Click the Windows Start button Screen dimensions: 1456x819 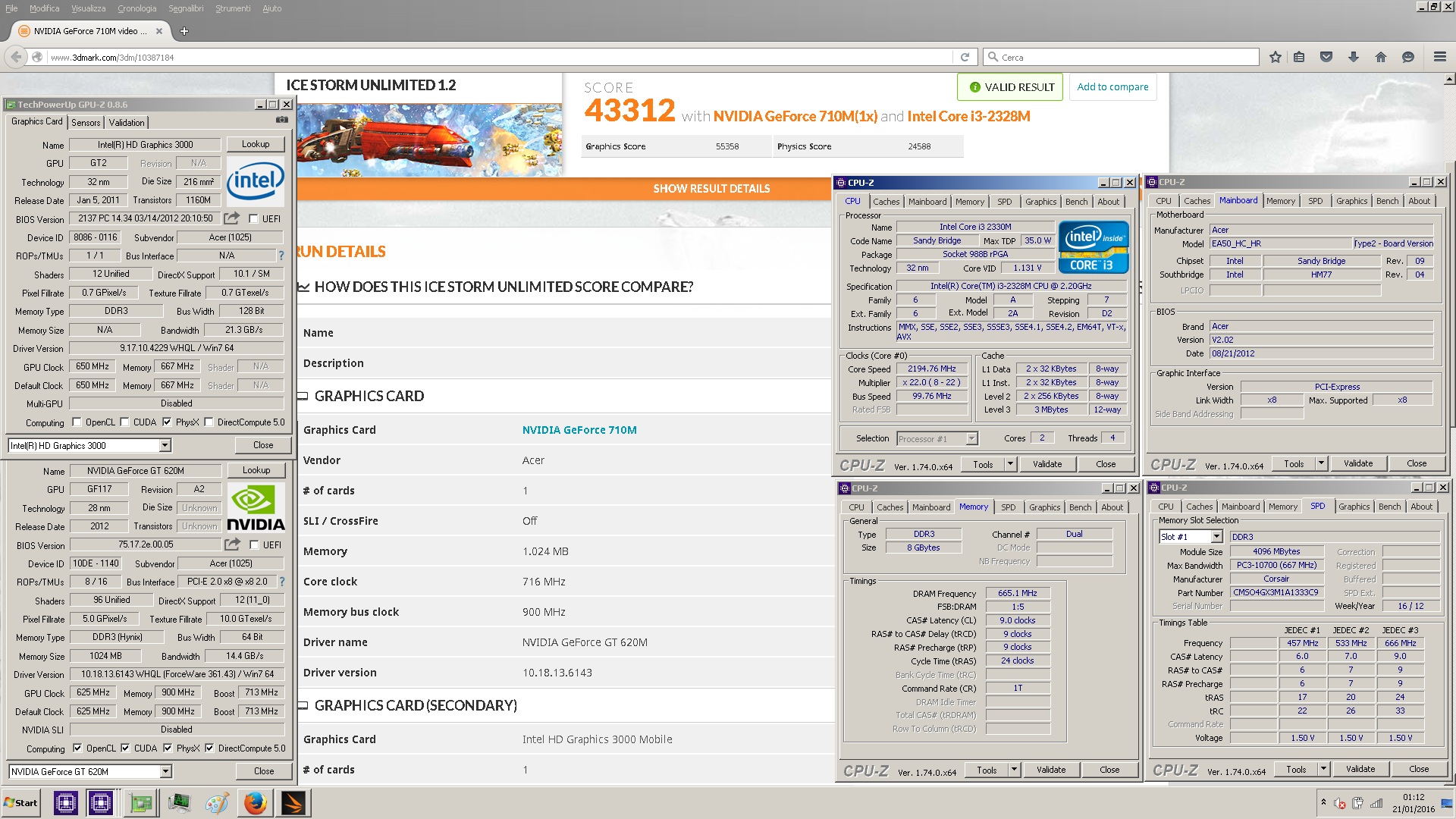[x=21, y=802]
